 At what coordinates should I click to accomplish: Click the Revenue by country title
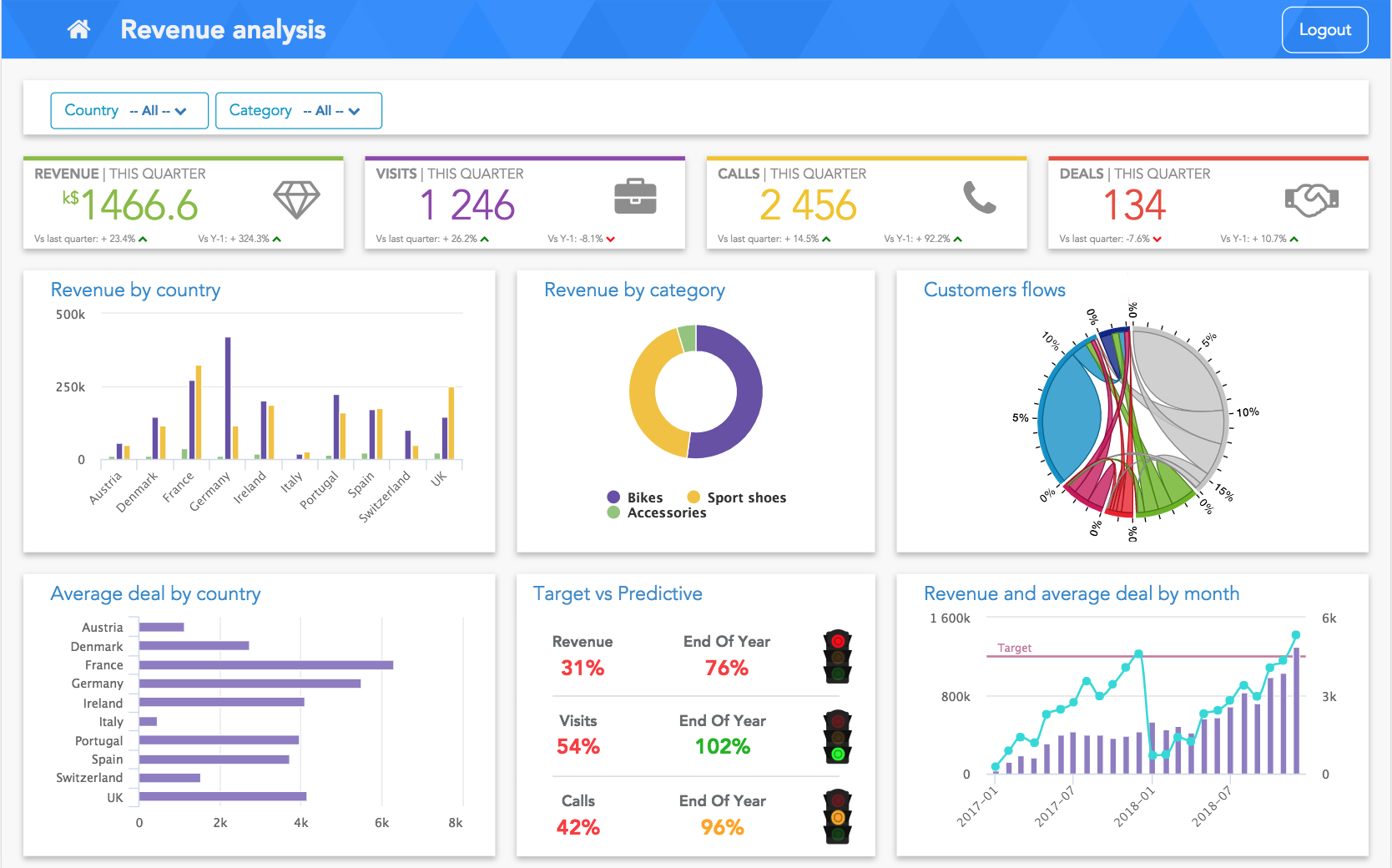coord(135,290)
